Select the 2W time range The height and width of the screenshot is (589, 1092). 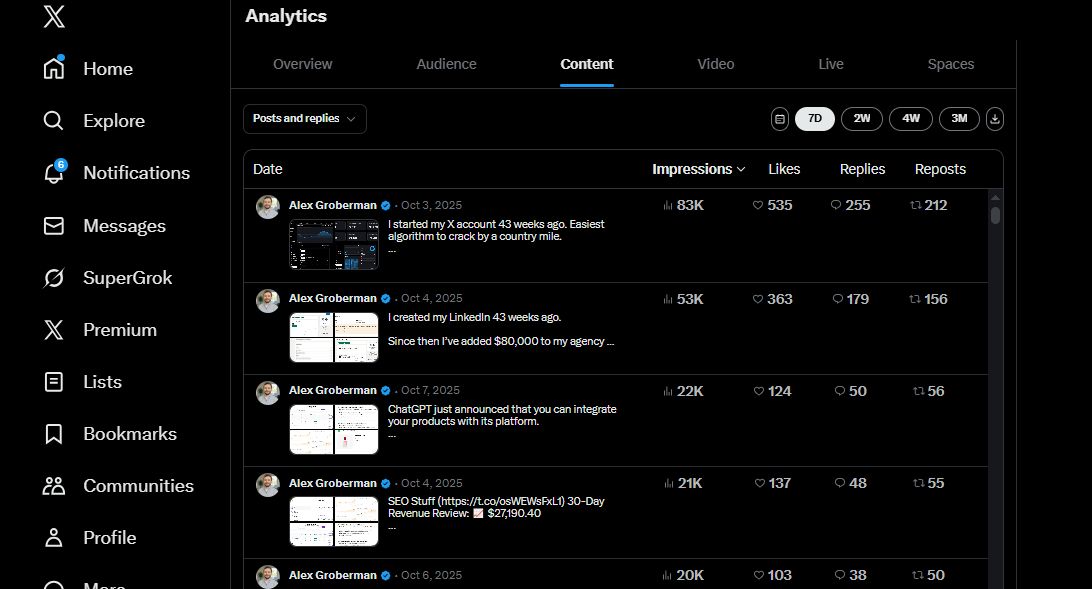click(x=861, y=119)
